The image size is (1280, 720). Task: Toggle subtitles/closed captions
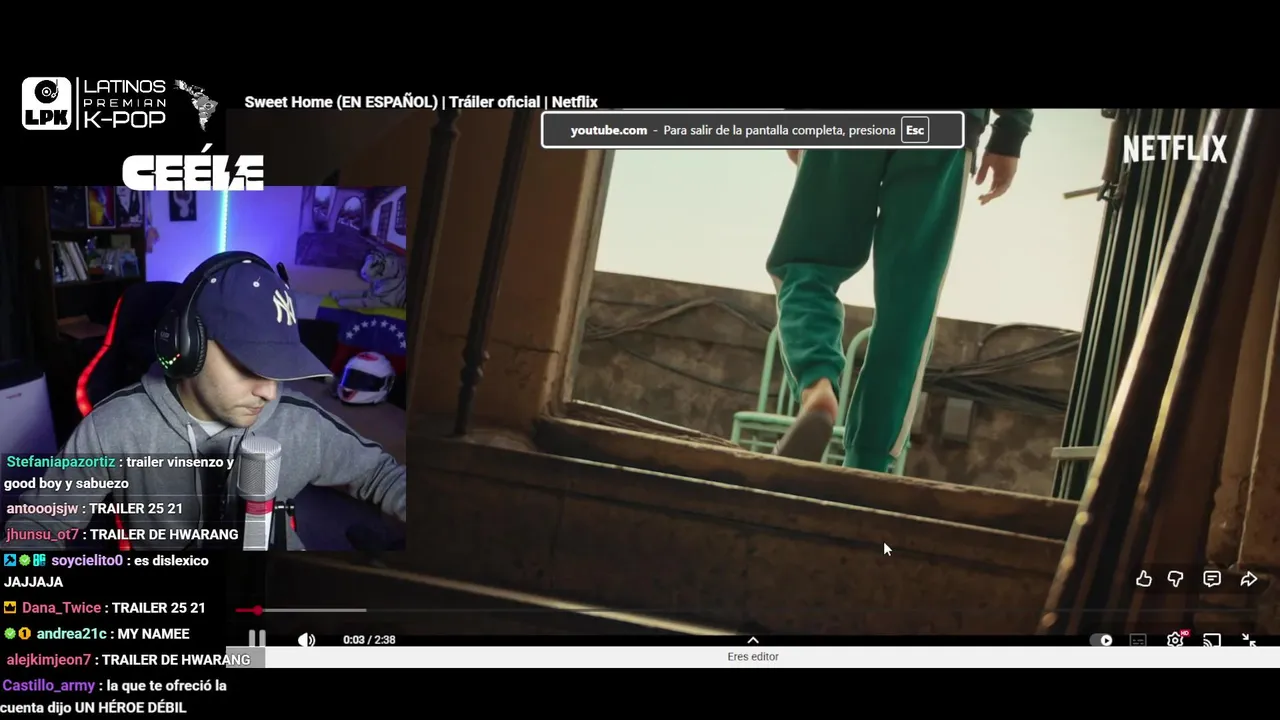pos(1138,640)
